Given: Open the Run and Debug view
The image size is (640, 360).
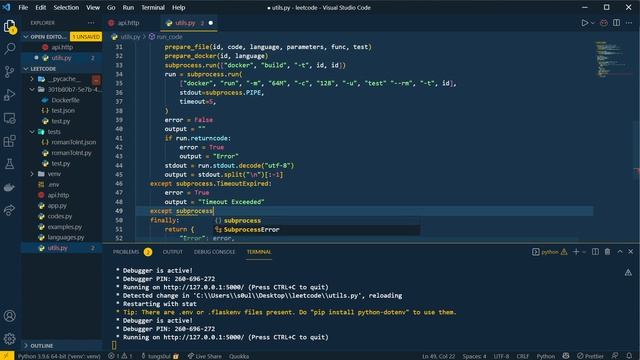Looking at the screenshot, I should [x=9, y=95].
